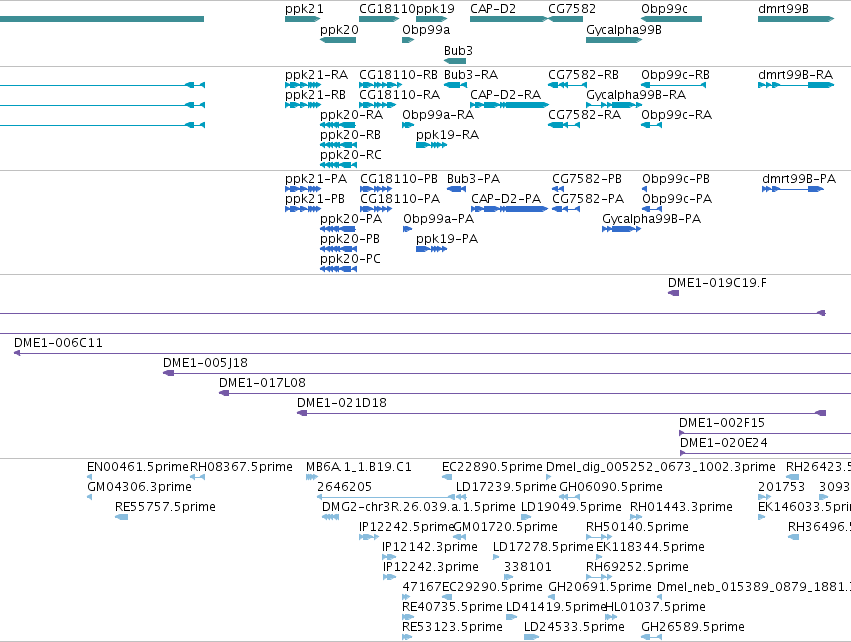Select protein ppk21-PB
The height and width of the screenshot is (642, 851).
[x=315, y=199]
